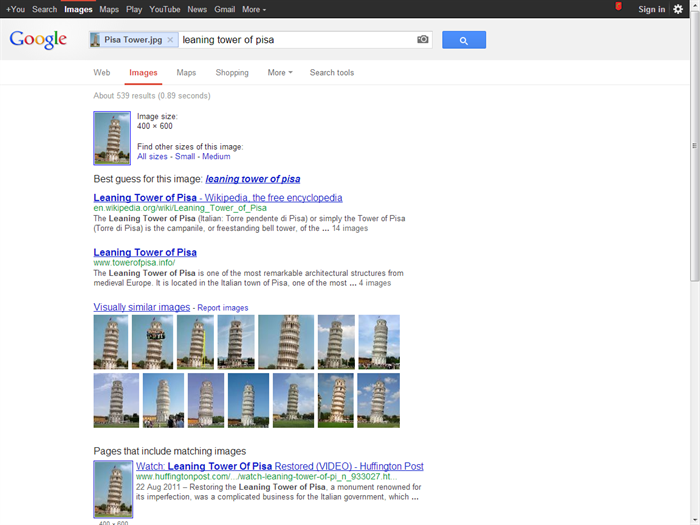Click the Google logo
The image size is (700, 525).
pos(38,40)
